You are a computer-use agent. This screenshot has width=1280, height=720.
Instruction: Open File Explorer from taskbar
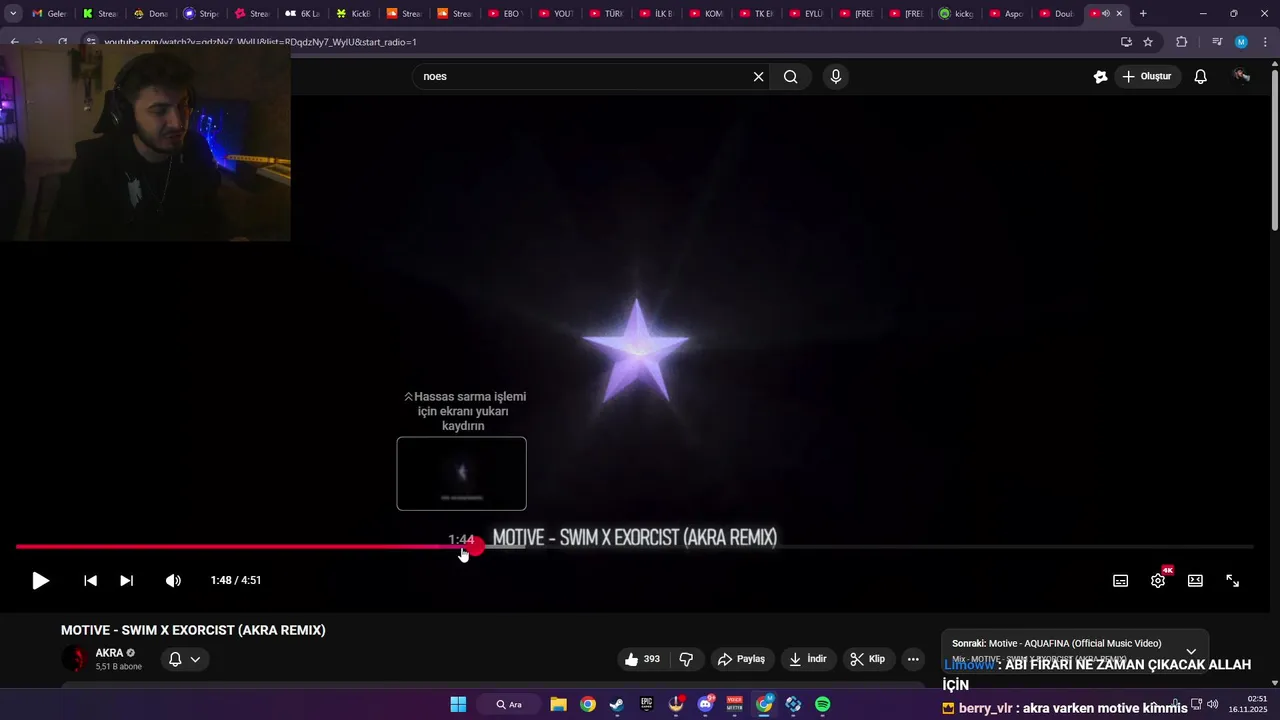coord(559,704)
